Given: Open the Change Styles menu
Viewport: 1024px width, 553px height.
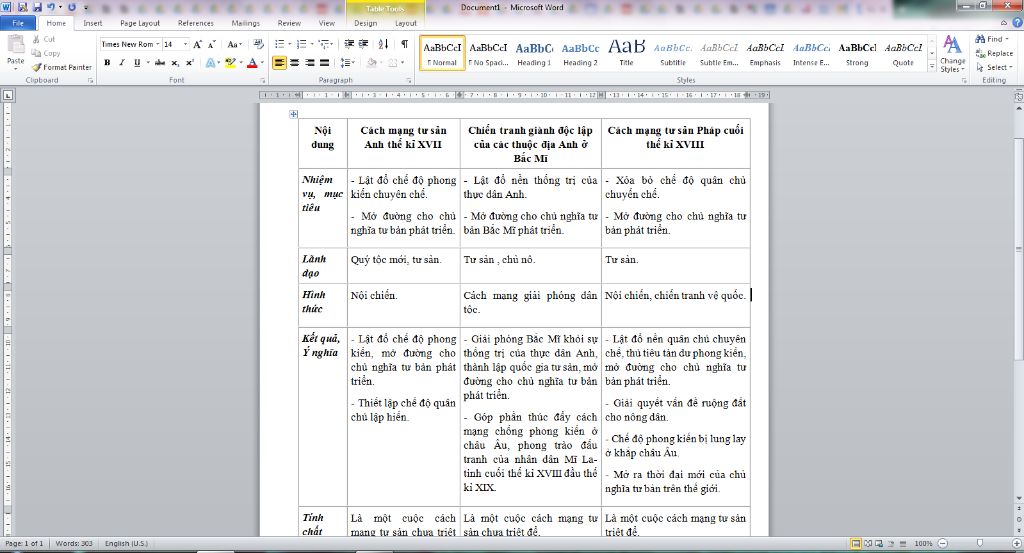Looking at the screenshot, I should 952,54.
